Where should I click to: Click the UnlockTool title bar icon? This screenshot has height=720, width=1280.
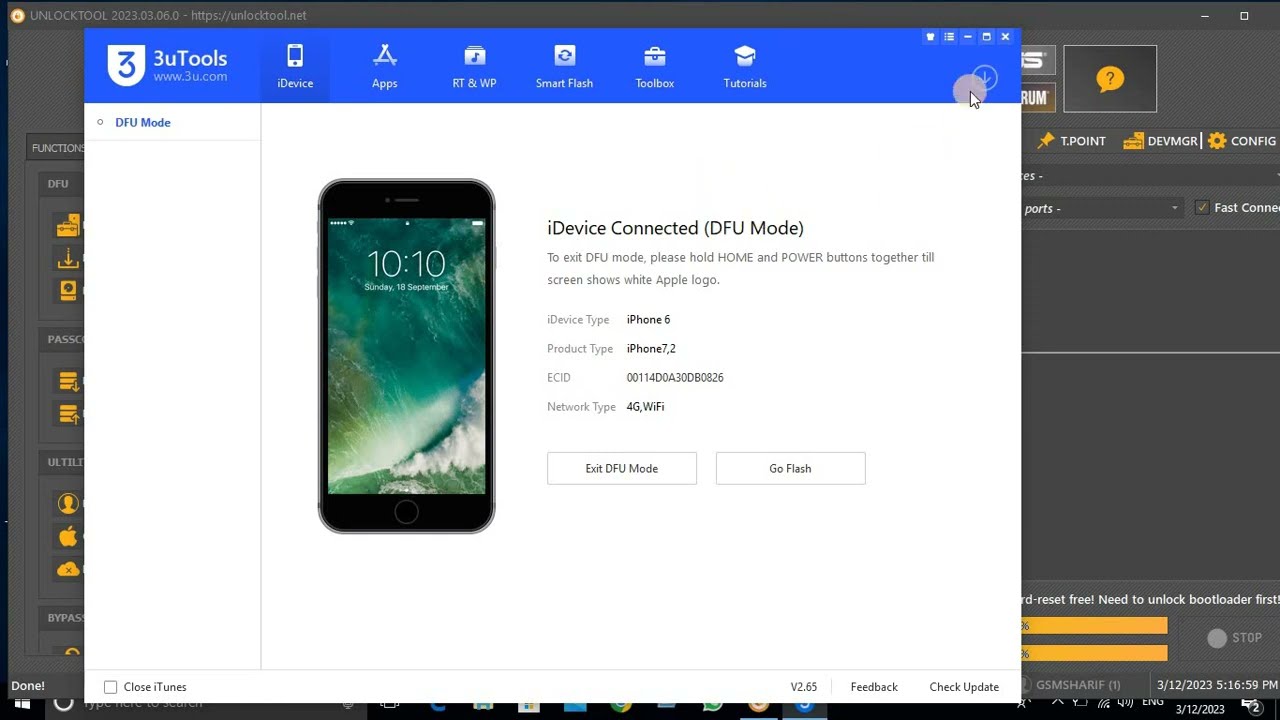tap(17, 15)
